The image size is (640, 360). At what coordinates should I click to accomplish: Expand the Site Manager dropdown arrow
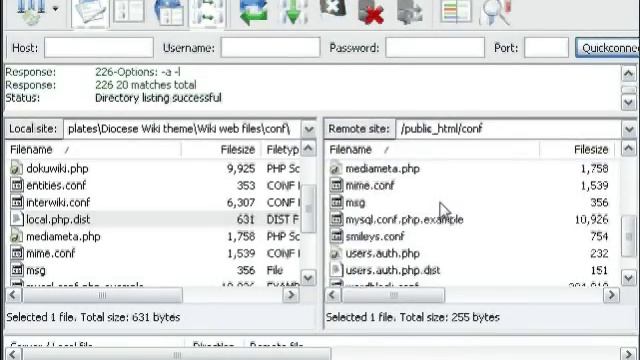pos(55,9)
